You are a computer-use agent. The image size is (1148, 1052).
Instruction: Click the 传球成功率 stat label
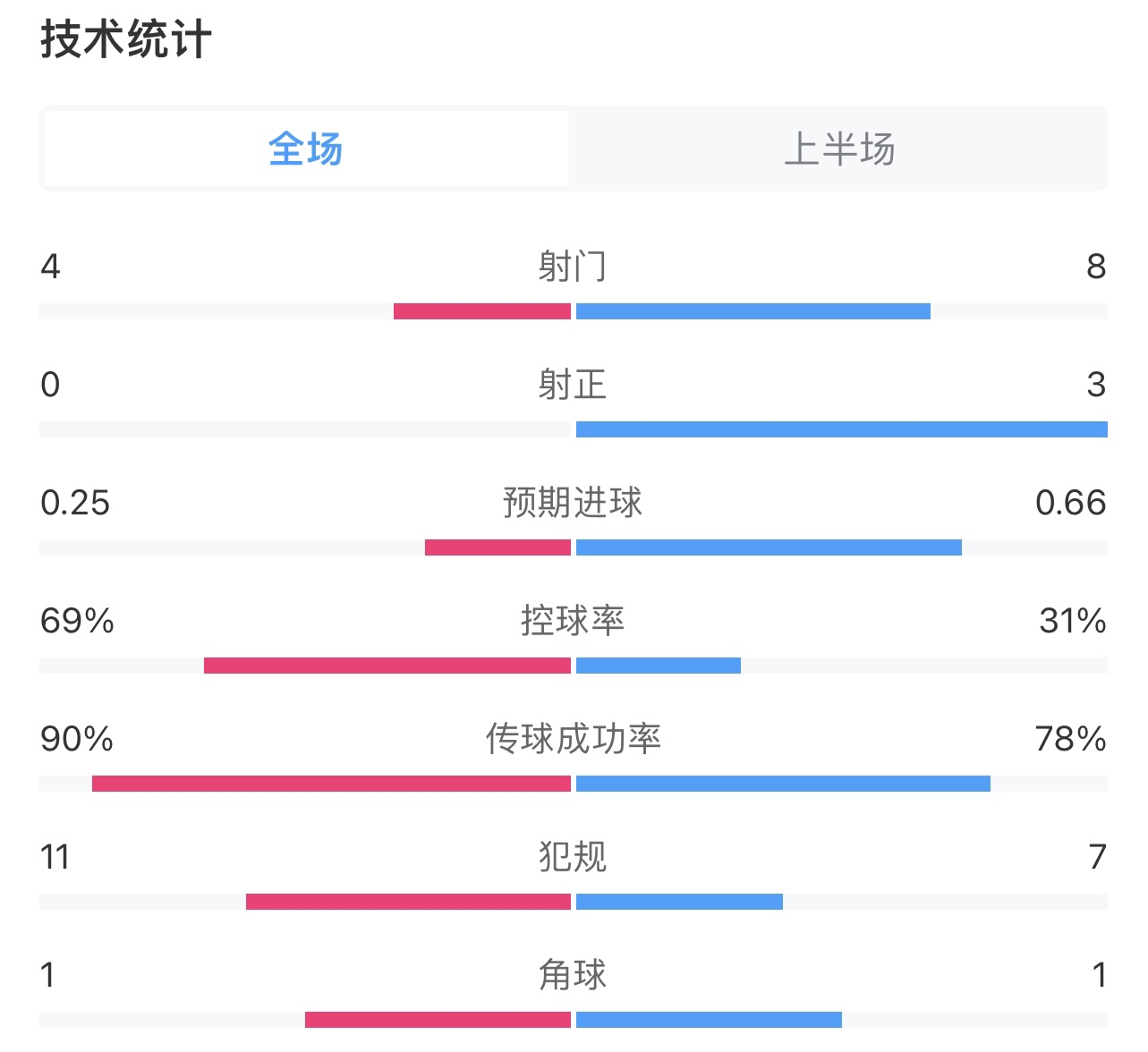pyautogui.click(x=573, y=739)
